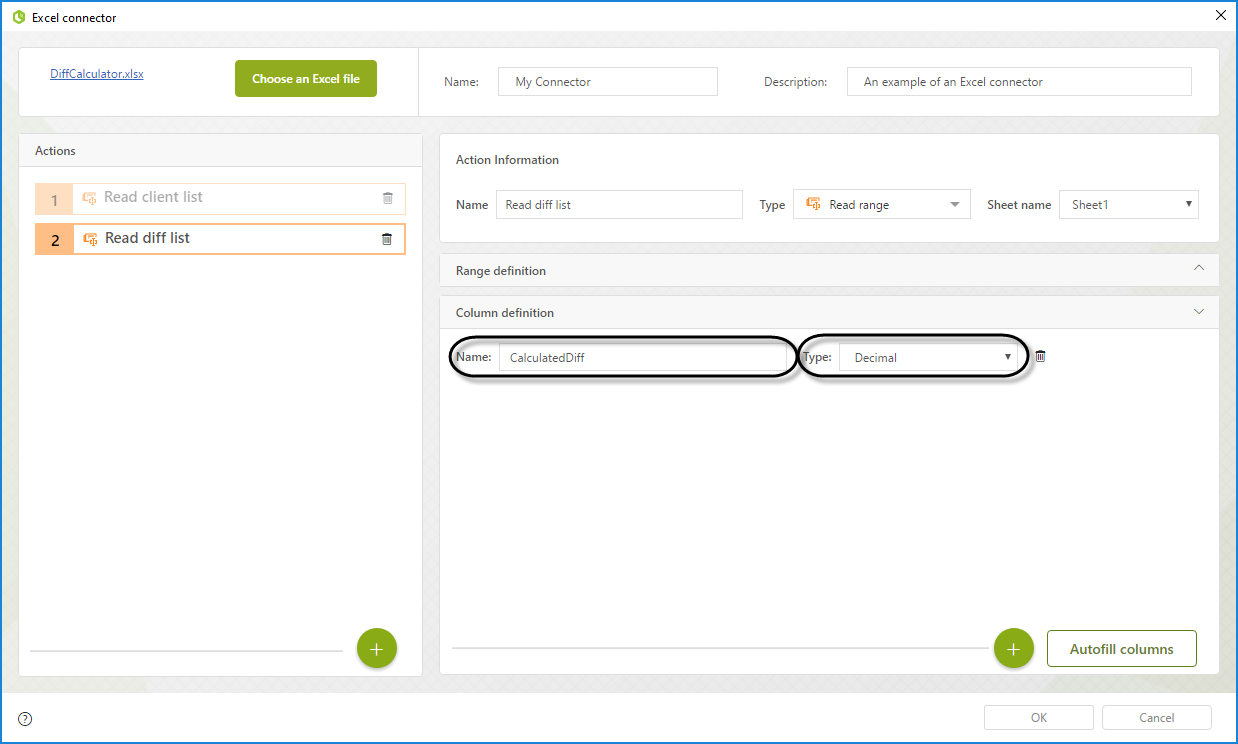Screen dimensions: 1238x744
Task: Click the Read diff list action icon
Action: pos(90,239)
